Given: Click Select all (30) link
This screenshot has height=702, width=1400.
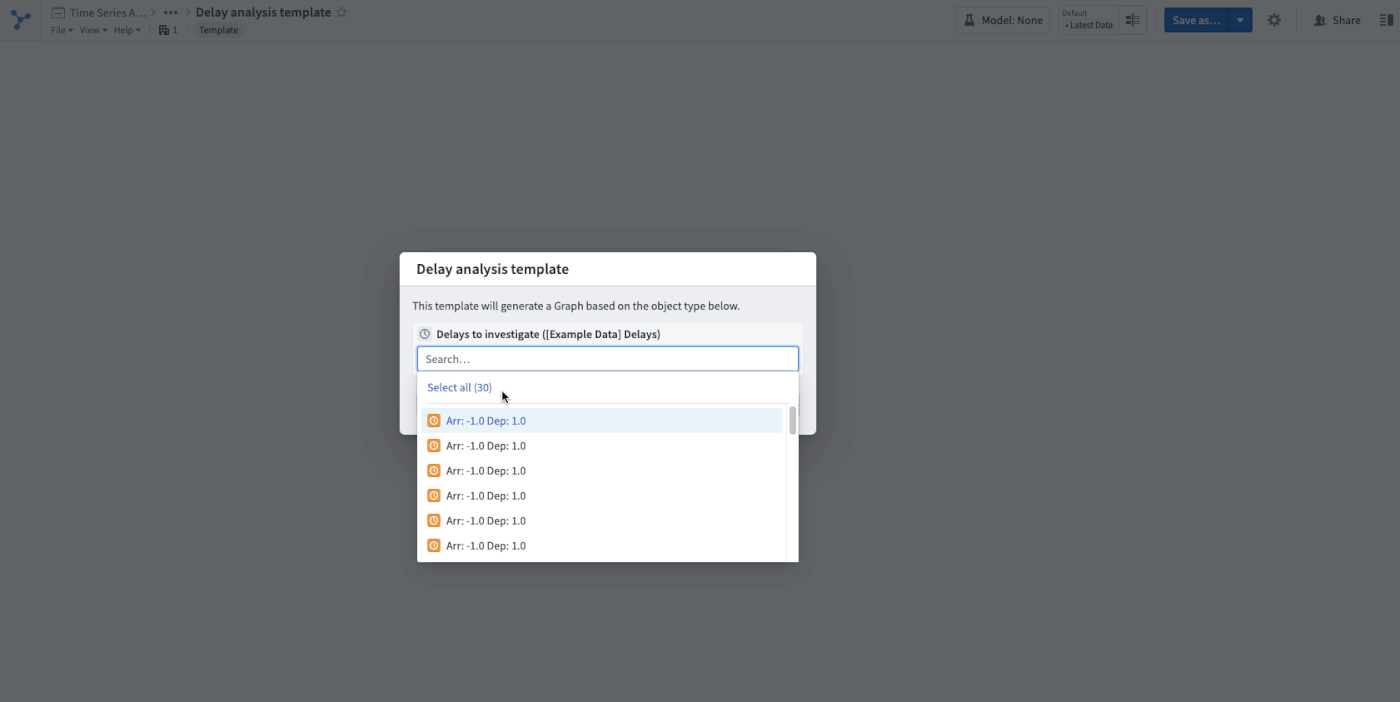Looking at the screenshot, I should (459, 387).
